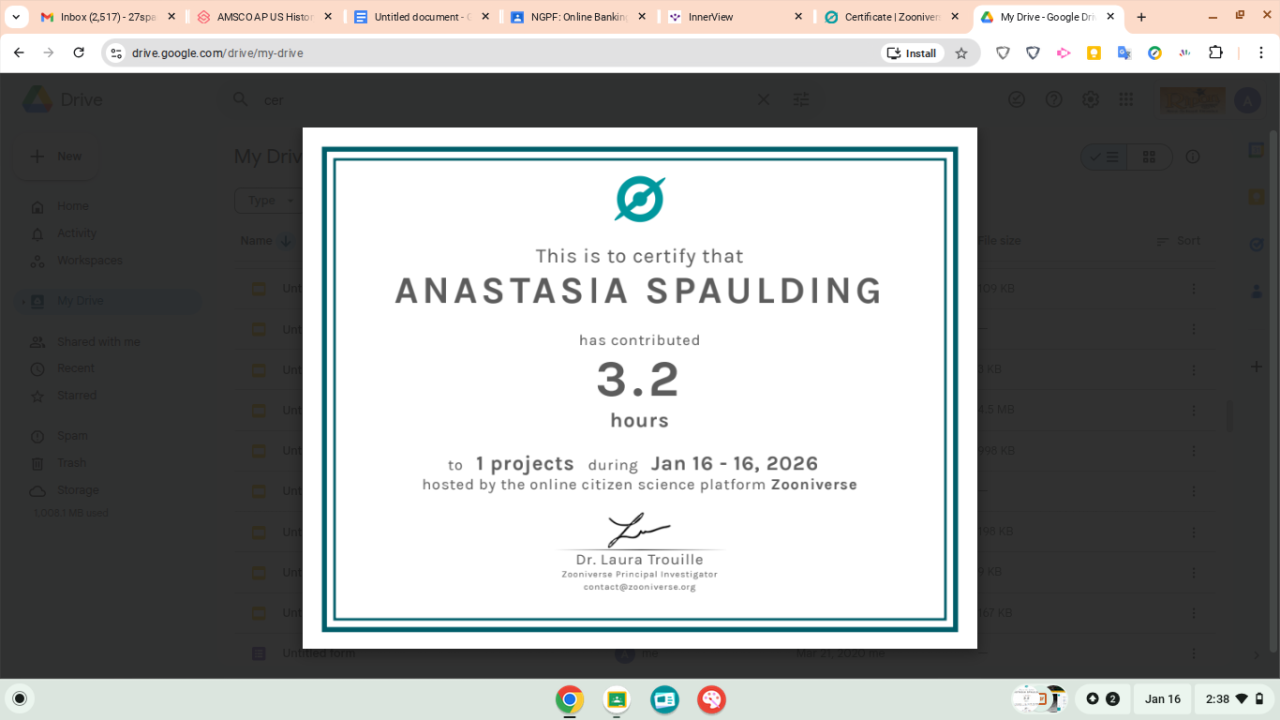Open the Jan 16 calendar date in shelf

[1163, 699]
